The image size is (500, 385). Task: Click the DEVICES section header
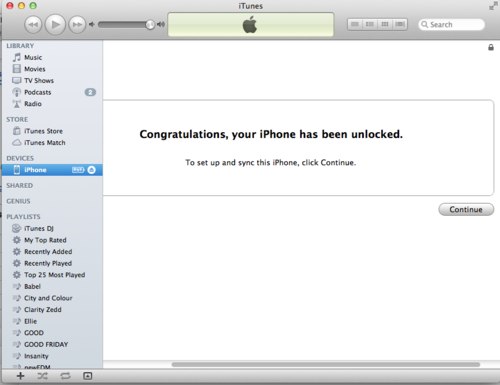tap(20, 158)
